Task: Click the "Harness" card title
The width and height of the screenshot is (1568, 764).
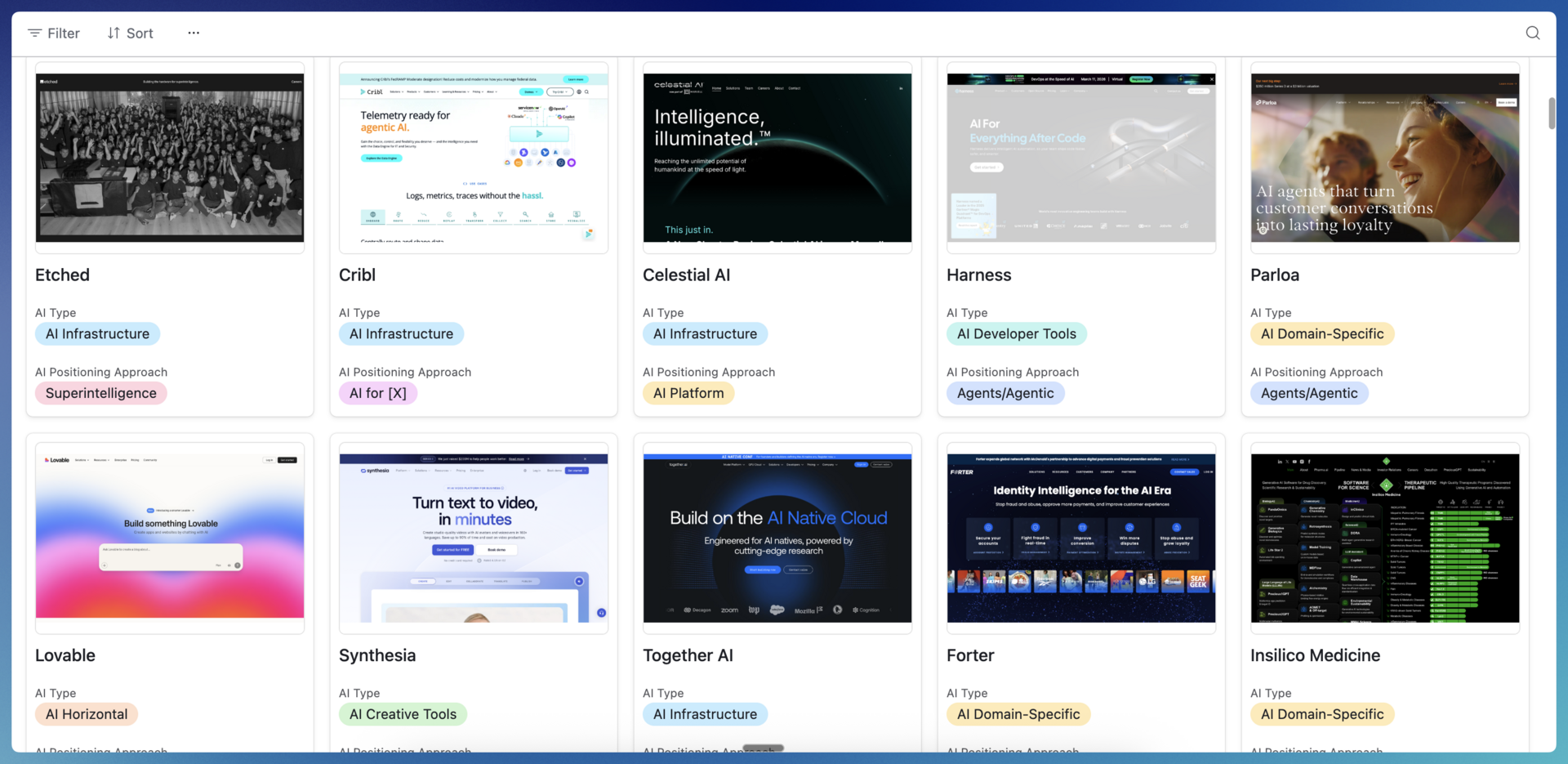Action: click(x=978, y=275)
